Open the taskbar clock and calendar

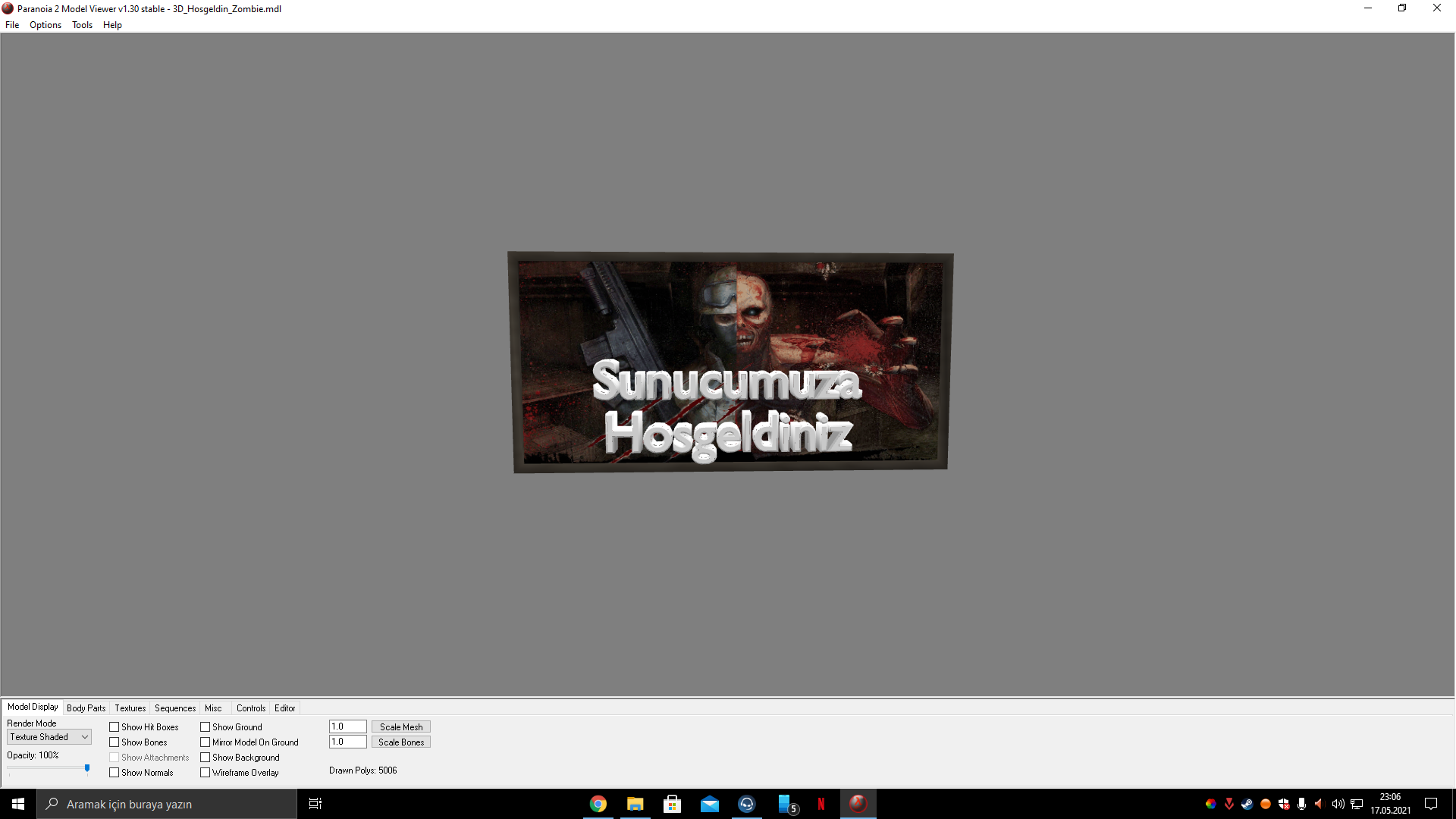[1391, 804]
